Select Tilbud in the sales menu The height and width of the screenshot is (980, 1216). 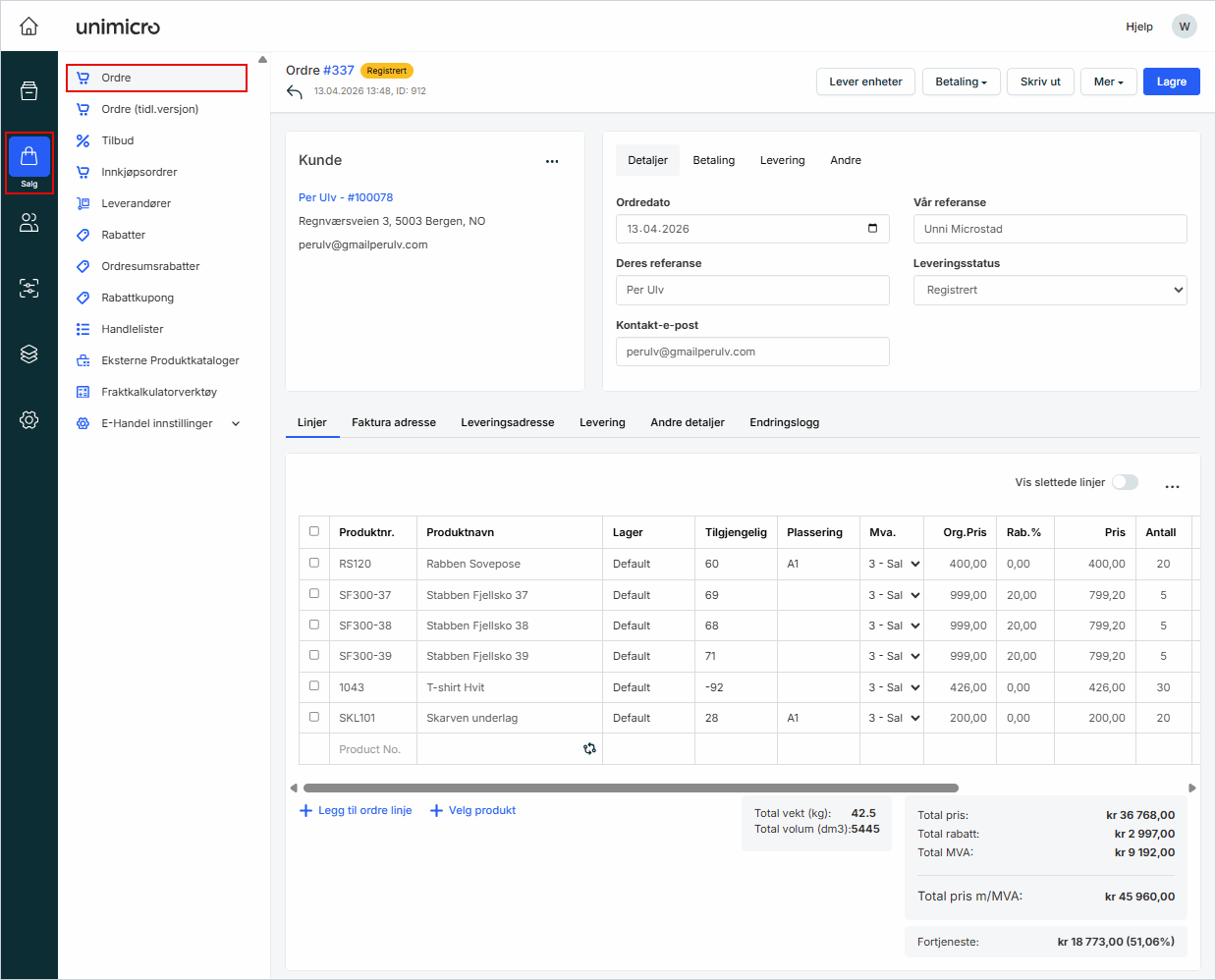point(118,140)
